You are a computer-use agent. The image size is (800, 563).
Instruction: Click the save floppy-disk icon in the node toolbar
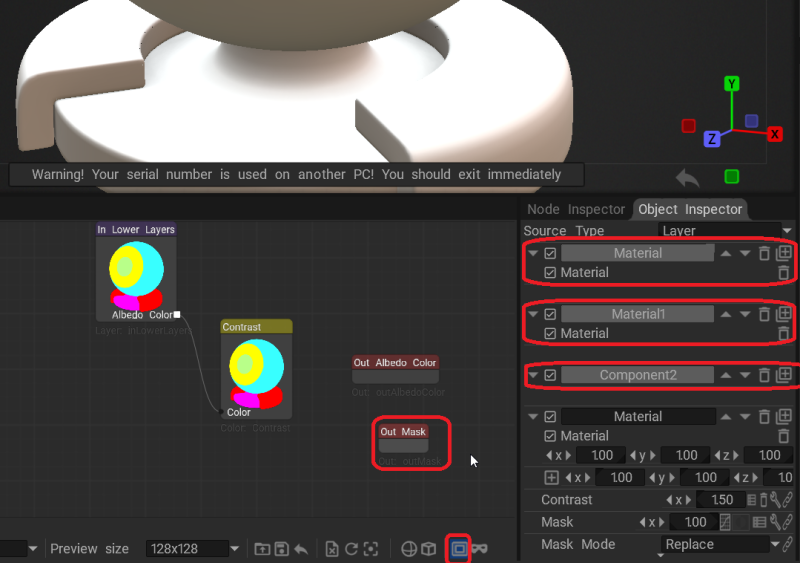pos(282,549)
